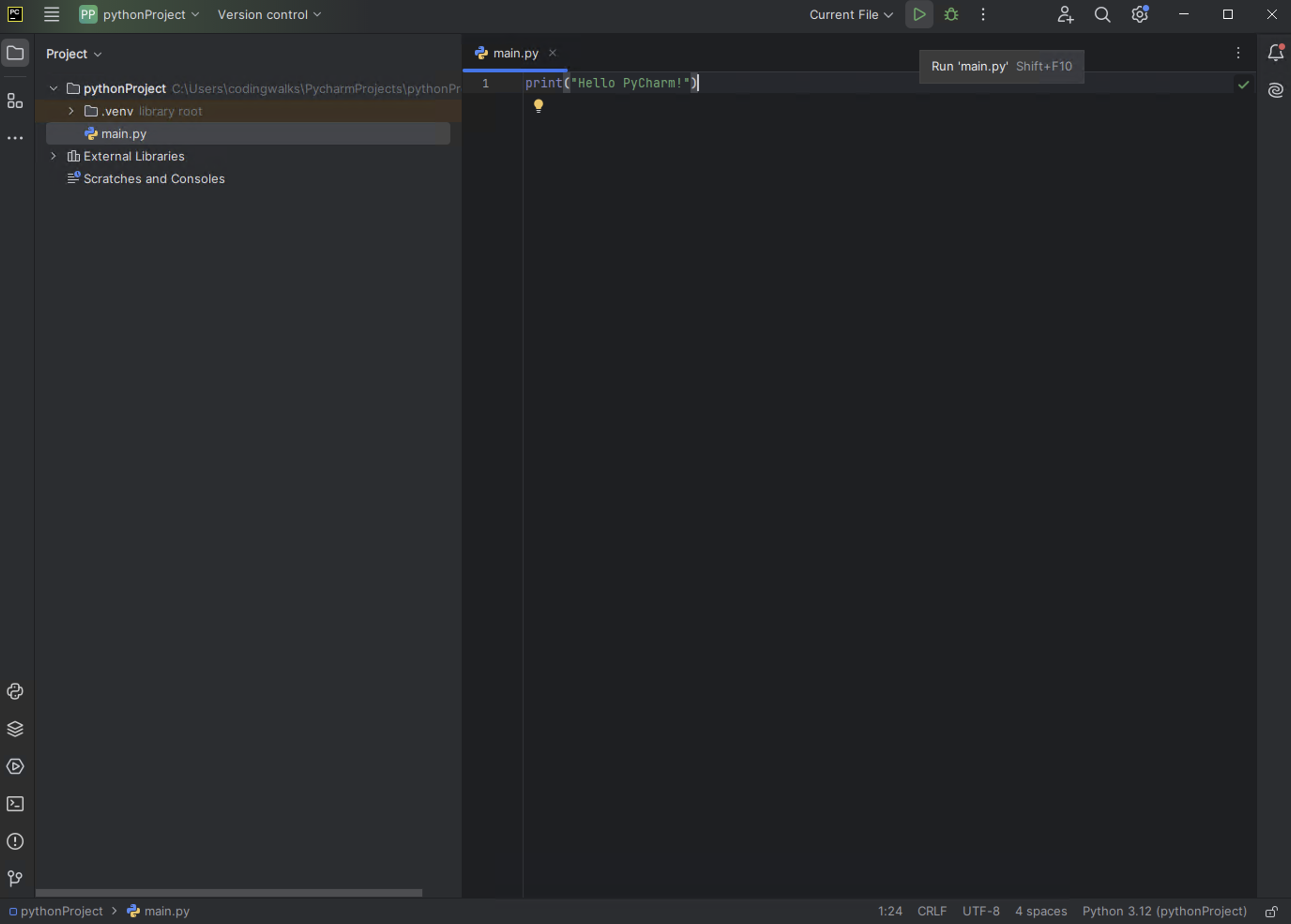Viewport: 1291px width, 924px height.
Task: Expand the .venv folder
Action: (71, 111)
